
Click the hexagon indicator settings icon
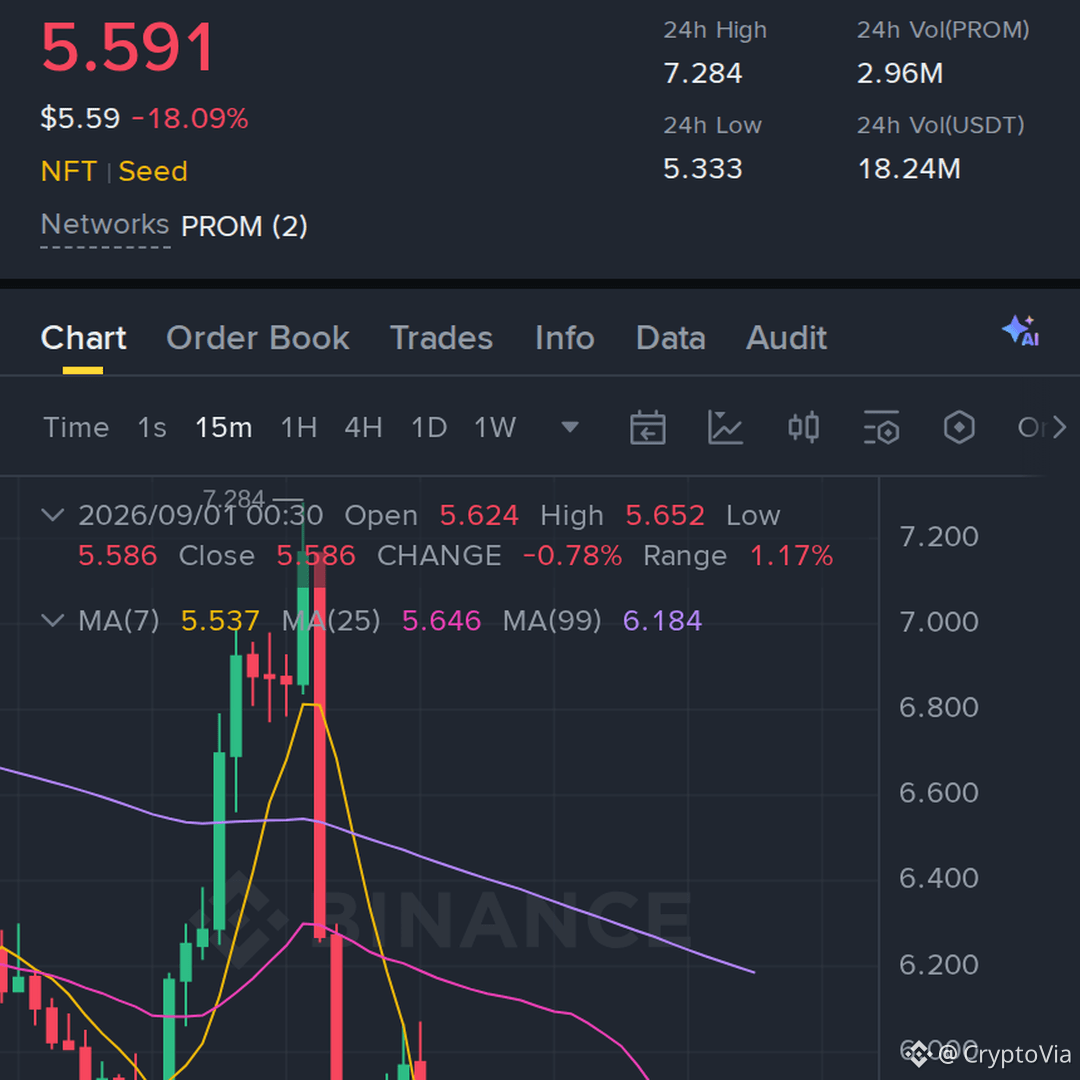tap(959, 428)
